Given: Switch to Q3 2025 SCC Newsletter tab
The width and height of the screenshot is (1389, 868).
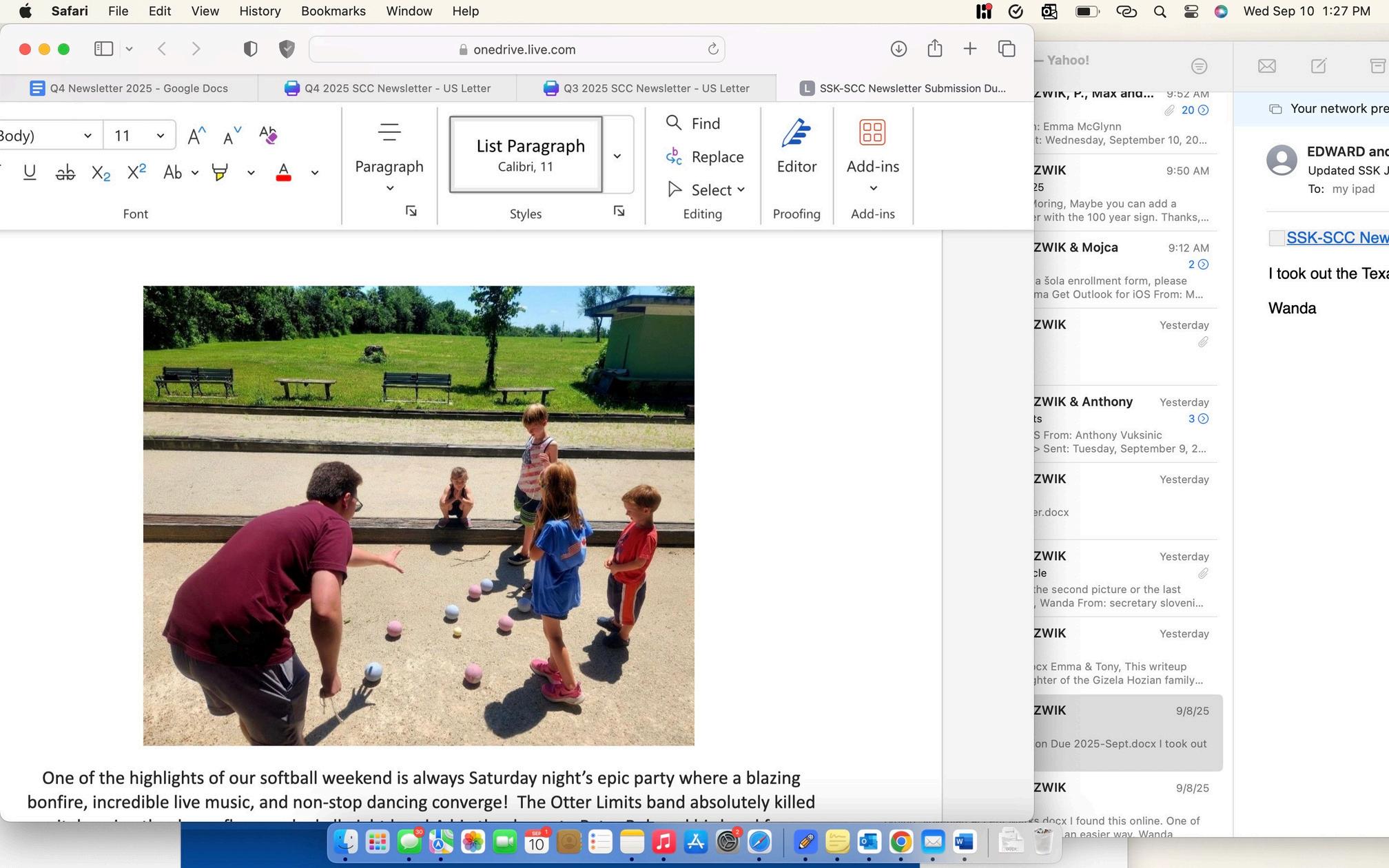Looking at the screenshot, I should click(646, 88).
